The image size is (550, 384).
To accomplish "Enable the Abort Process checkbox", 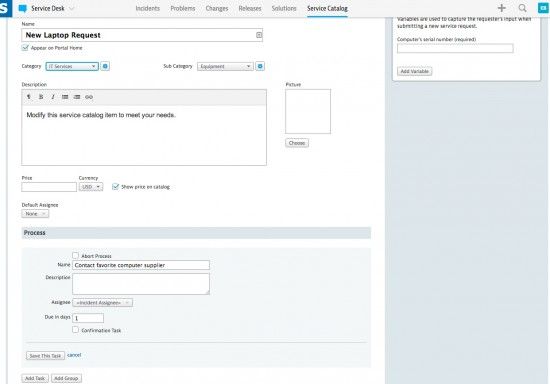I will point(75,255).
